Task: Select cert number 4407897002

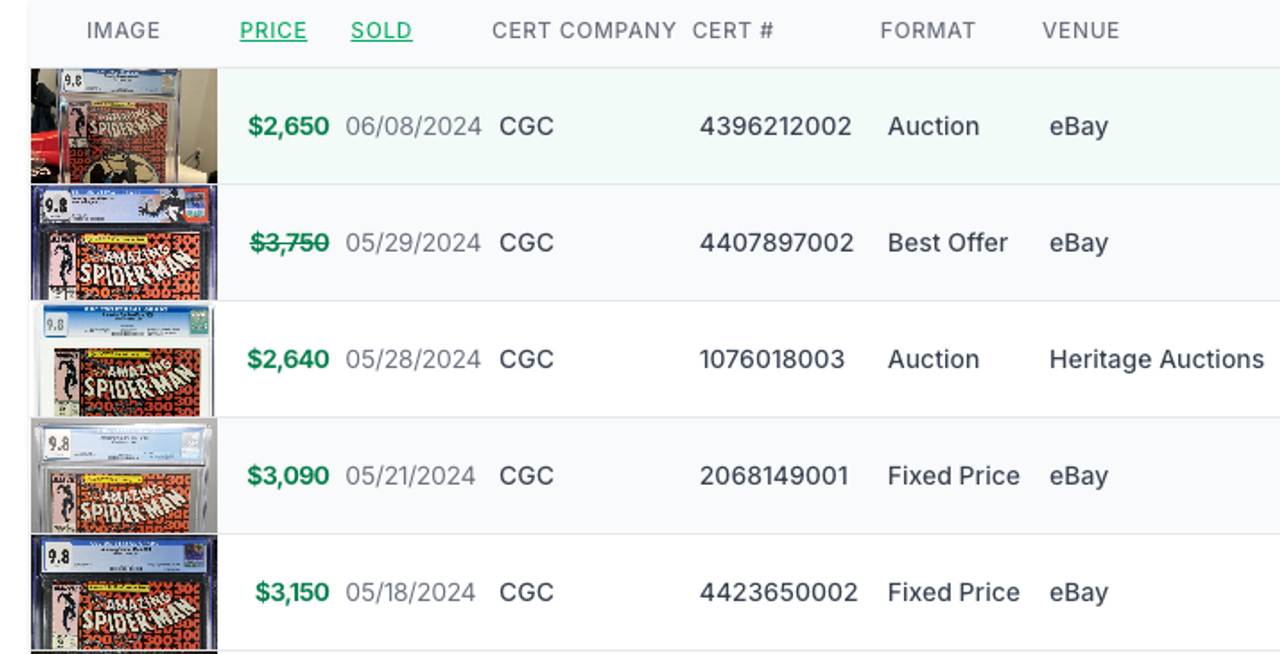Action: point(777,243)
